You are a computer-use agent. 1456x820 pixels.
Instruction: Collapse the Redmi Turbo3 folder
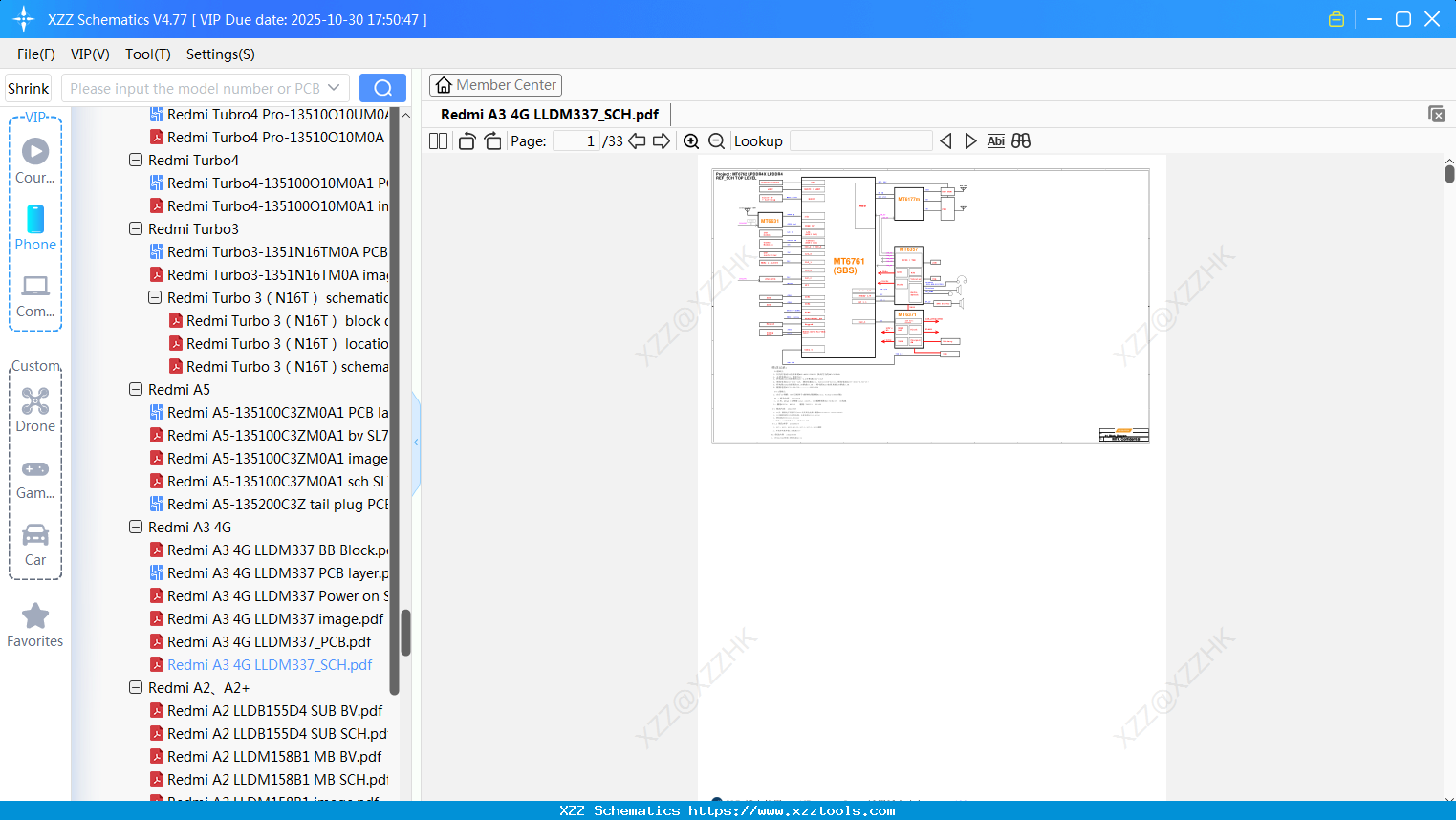(136, 229)
